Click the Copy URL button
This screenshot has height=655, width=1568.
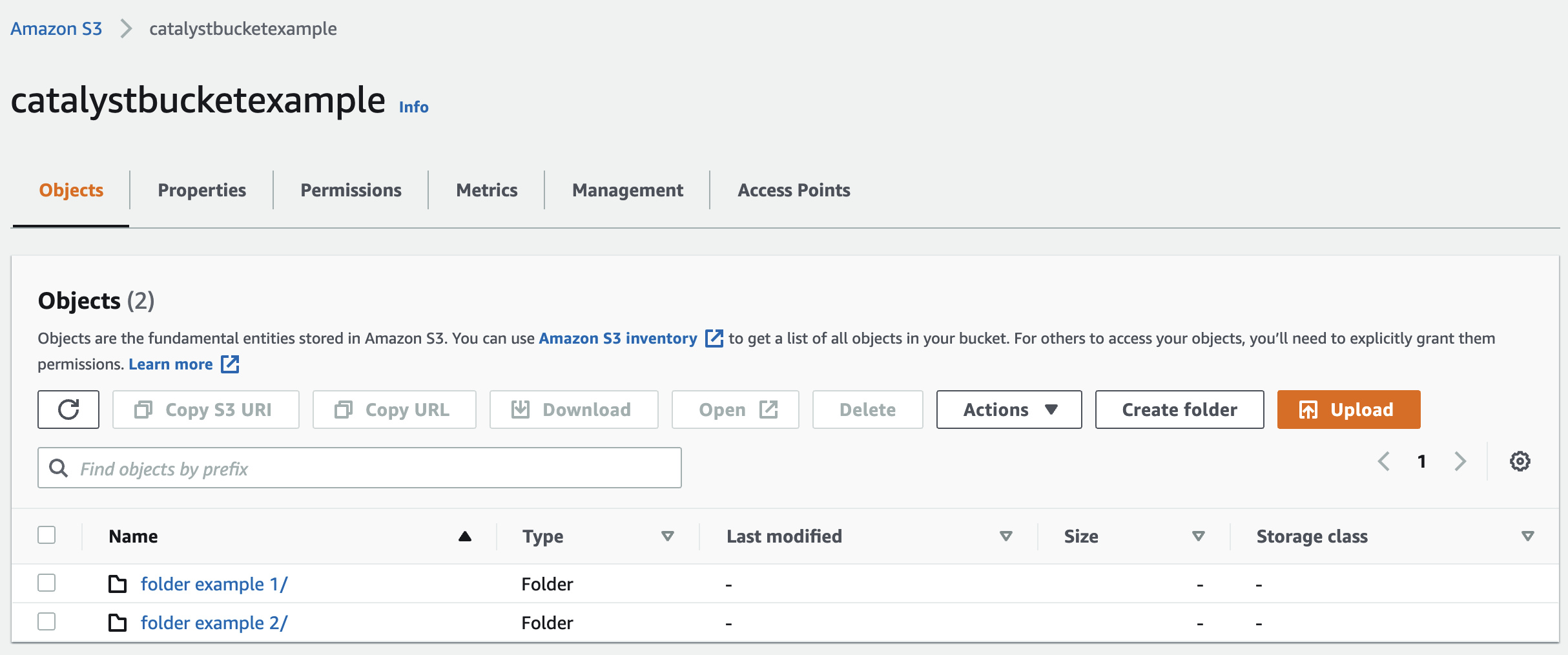pos(395,410)
